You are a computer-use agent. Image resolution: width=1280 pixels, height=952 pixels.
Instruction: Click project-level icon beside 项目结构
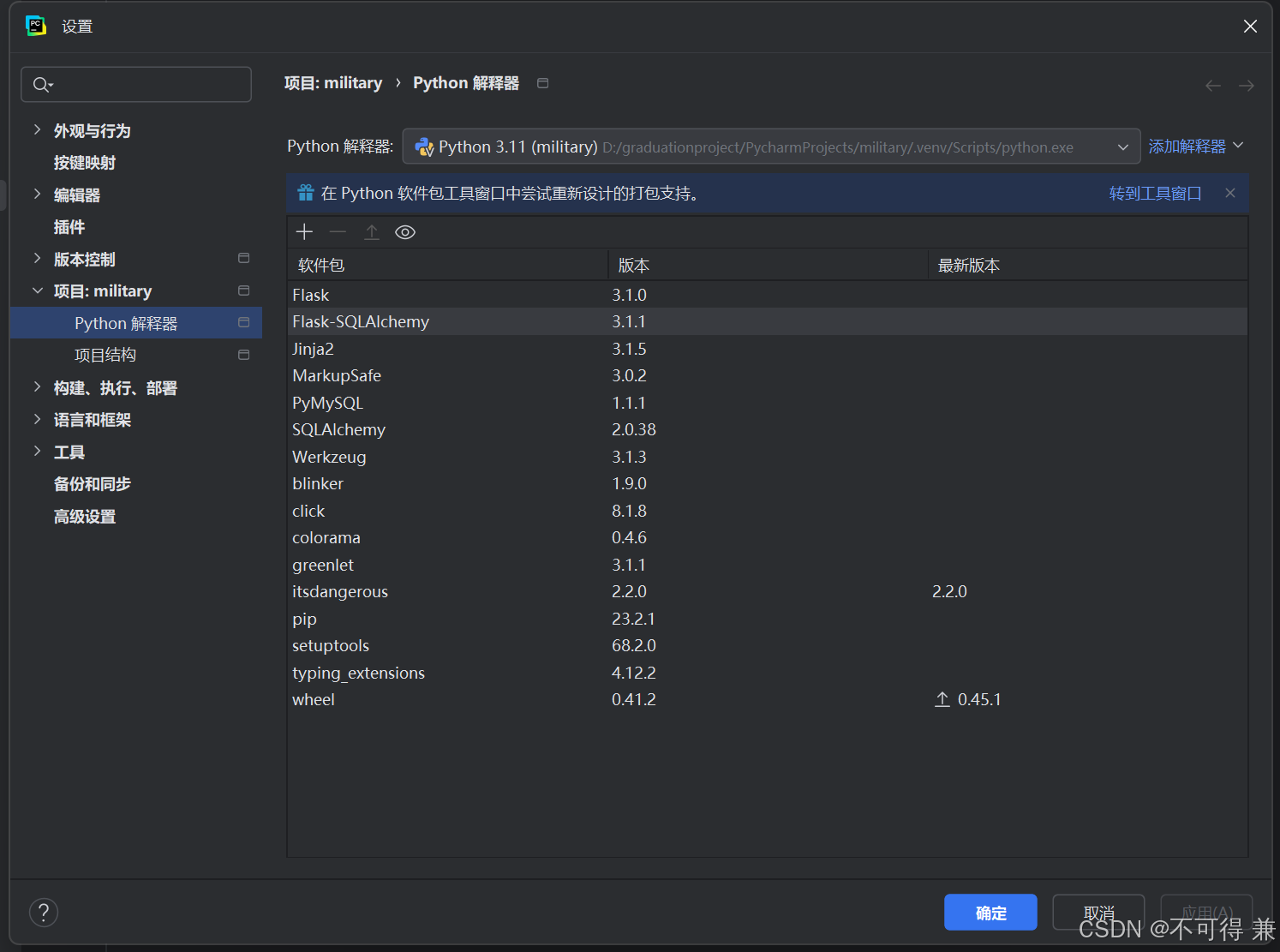243,355
